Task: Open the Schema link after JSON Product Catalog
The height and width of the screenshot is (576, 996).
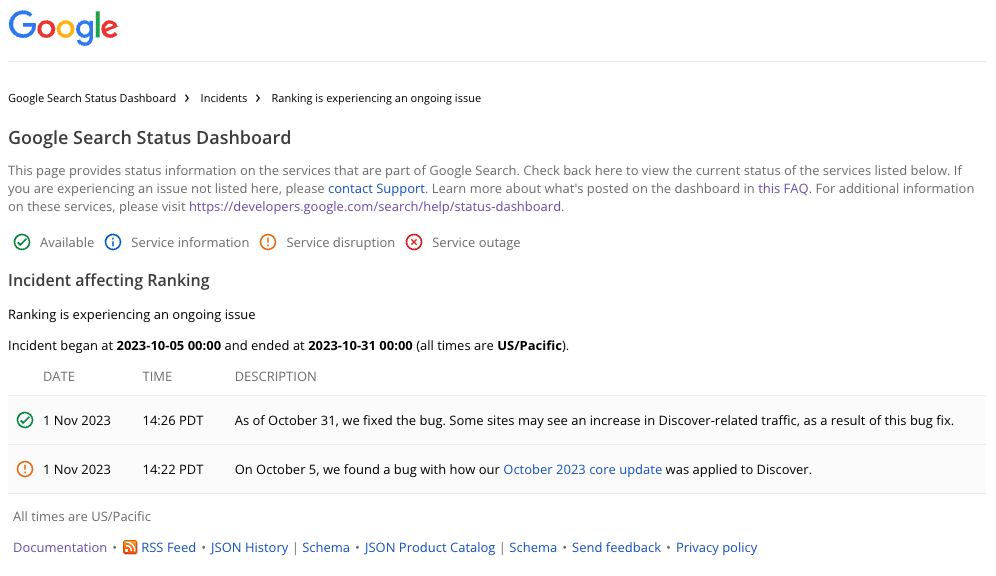Action: coord(533,547)
